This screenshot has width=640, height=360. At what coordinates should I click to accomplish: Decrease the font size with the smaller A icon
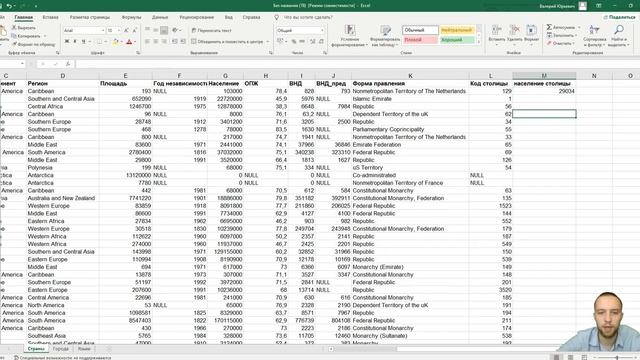(134, 31)
